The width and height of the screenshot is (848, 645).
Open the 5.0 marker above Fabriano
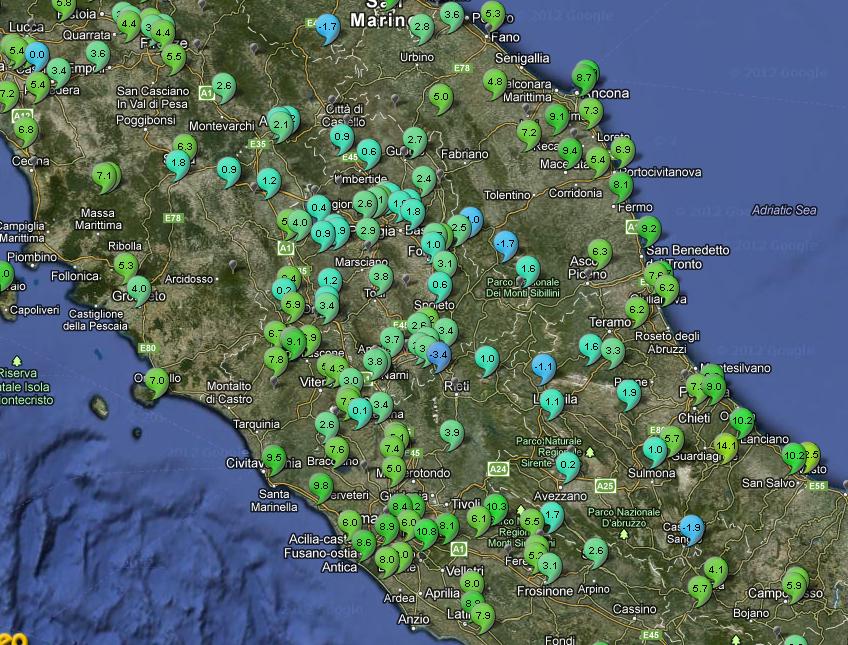[441, 98]
